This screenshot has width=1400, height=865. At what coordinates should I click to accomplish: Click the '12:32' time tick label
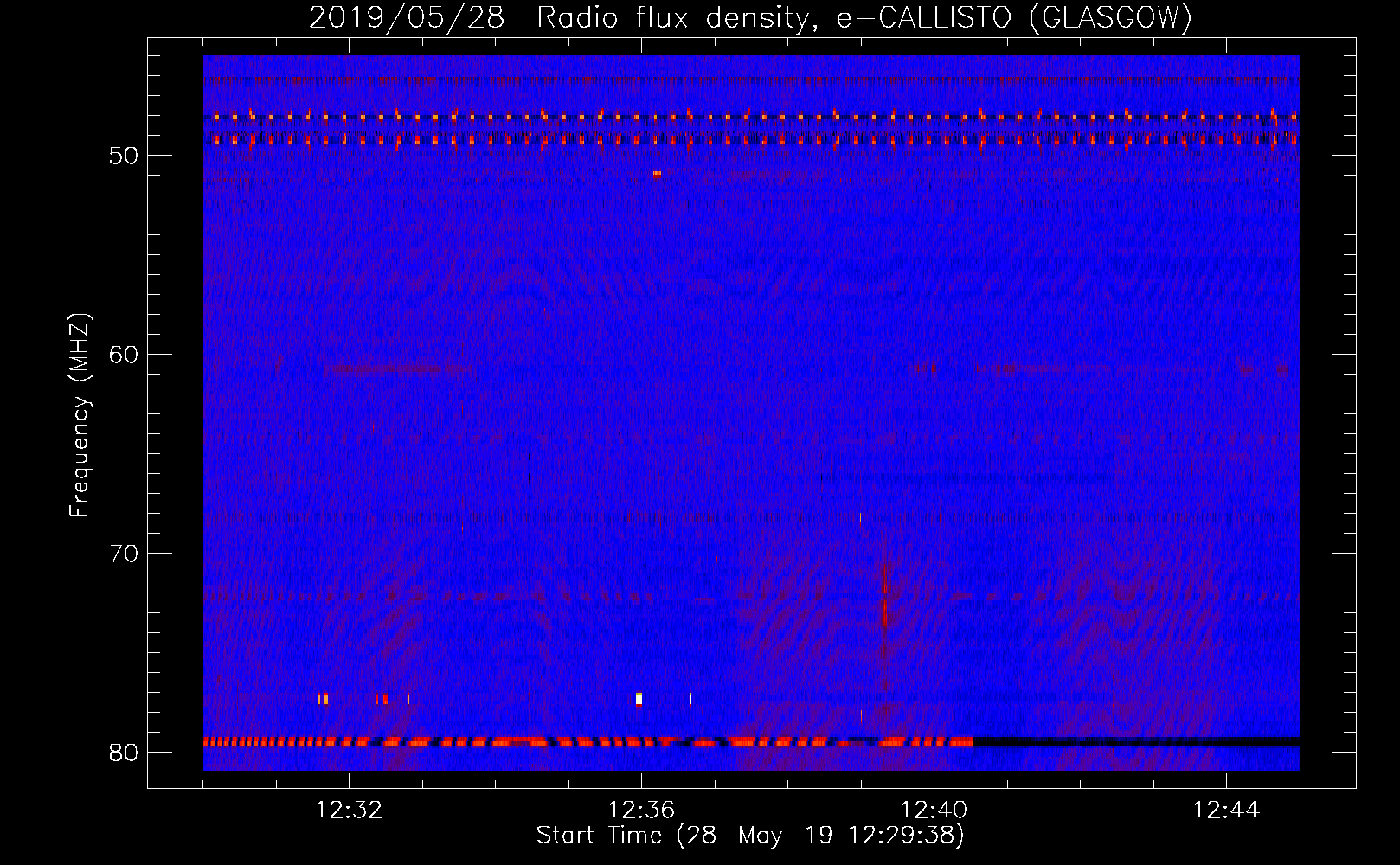[349, 811]
